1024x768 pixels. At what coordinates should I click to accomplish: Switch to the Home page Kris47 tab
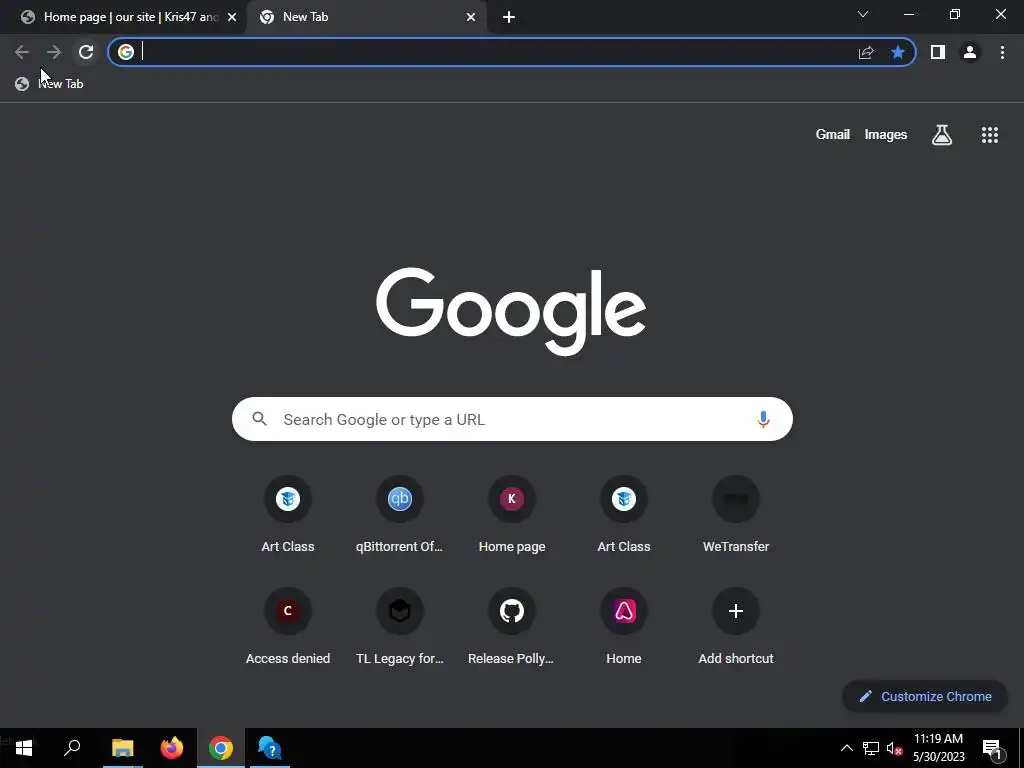tap(123, 17)
